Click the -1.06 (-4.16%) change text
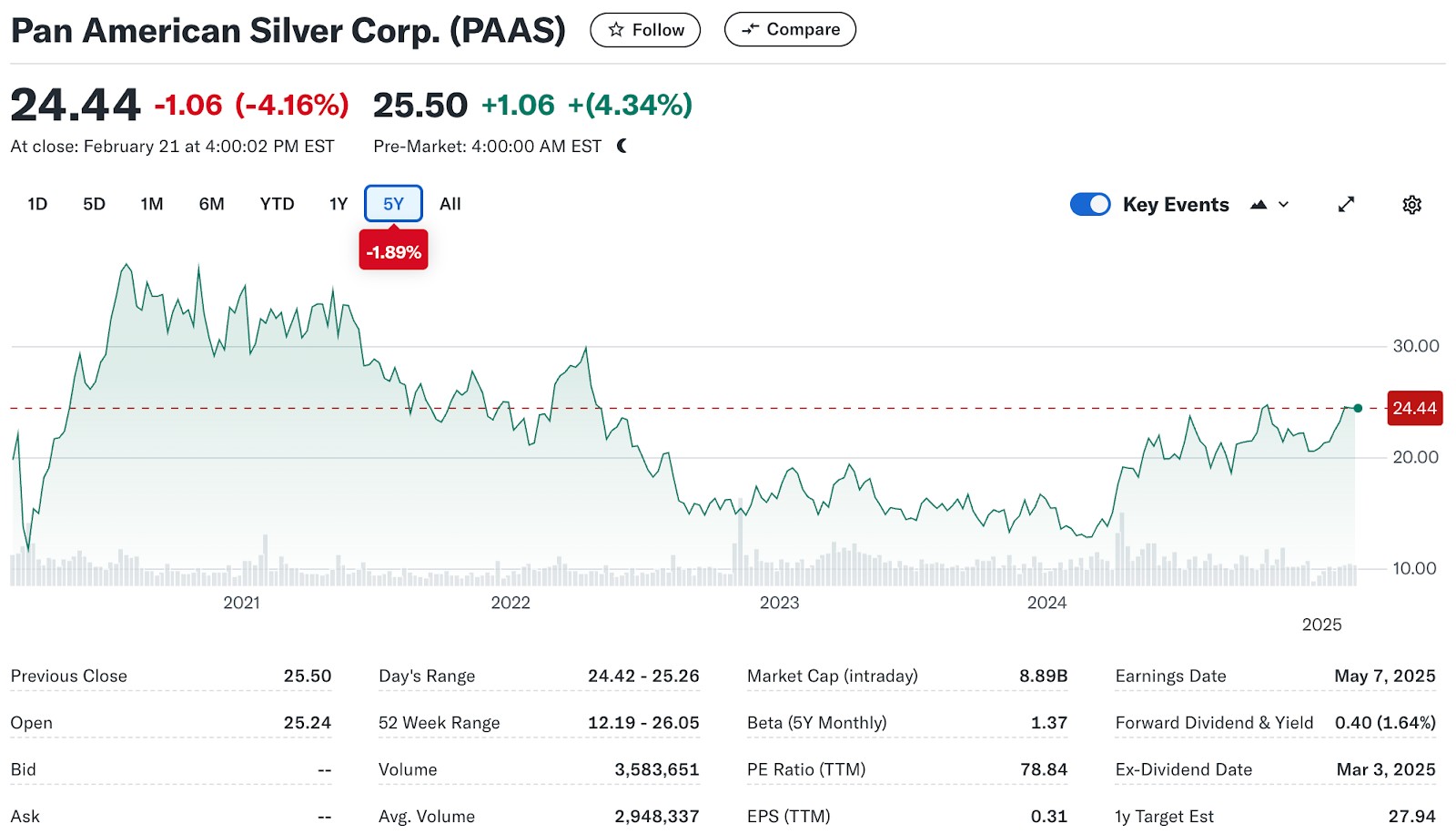 tap(251, 105)
